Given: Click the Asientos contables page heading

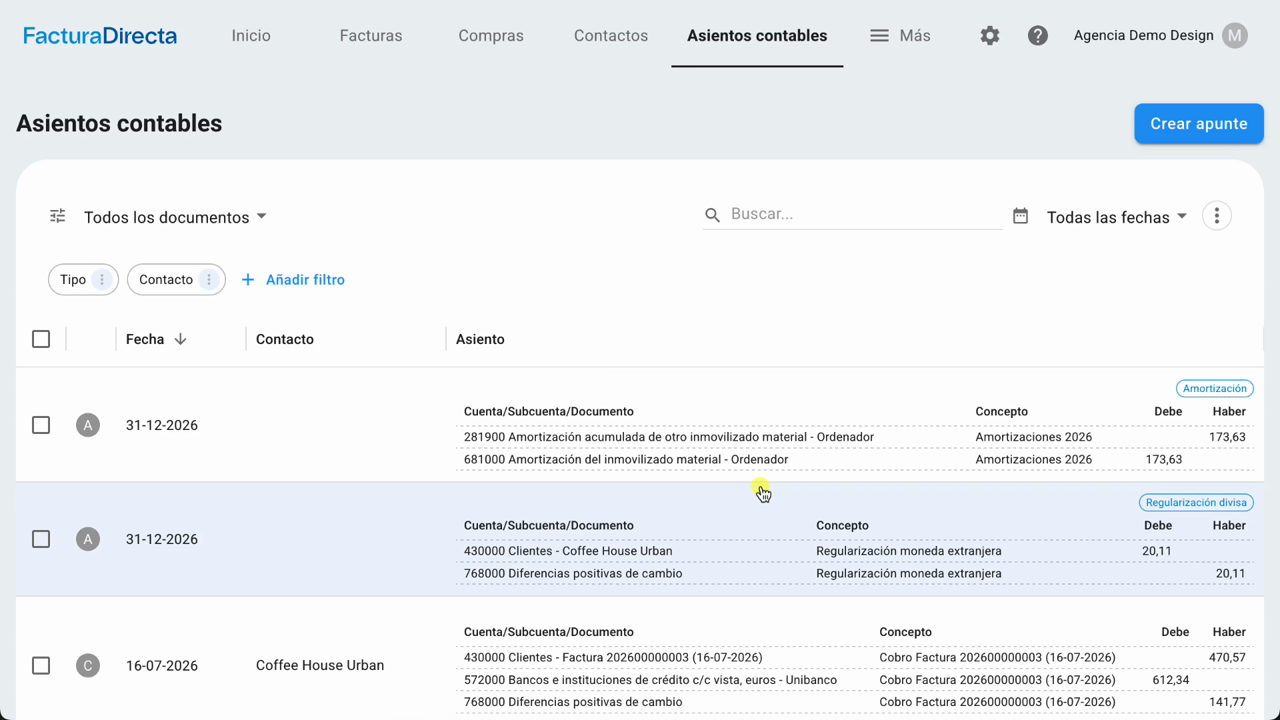Looking at the screenshot, I should [x=119, y=124].
